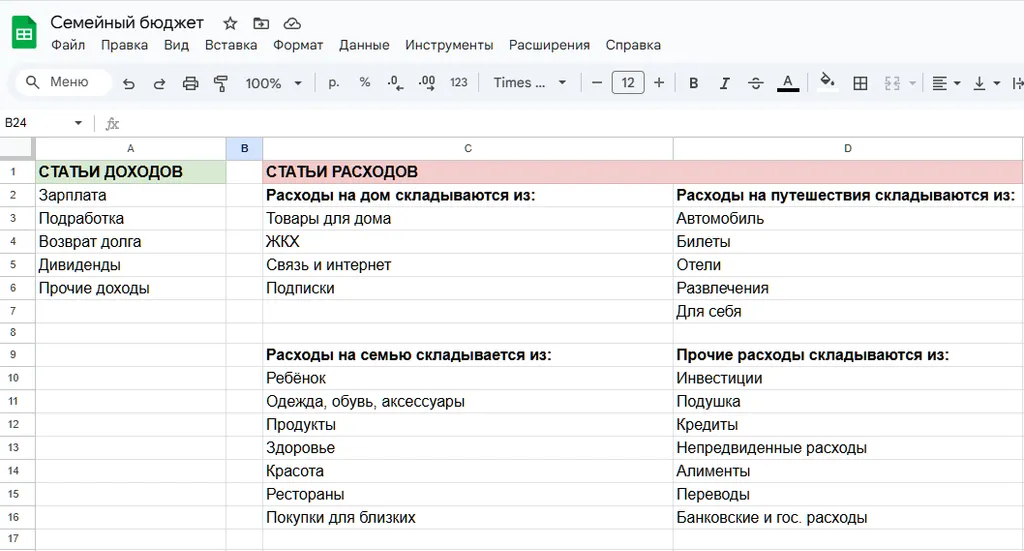Open the Times font family dropdown
Image resolution: width=1024 pixels, height=551 pixels.
530,83
